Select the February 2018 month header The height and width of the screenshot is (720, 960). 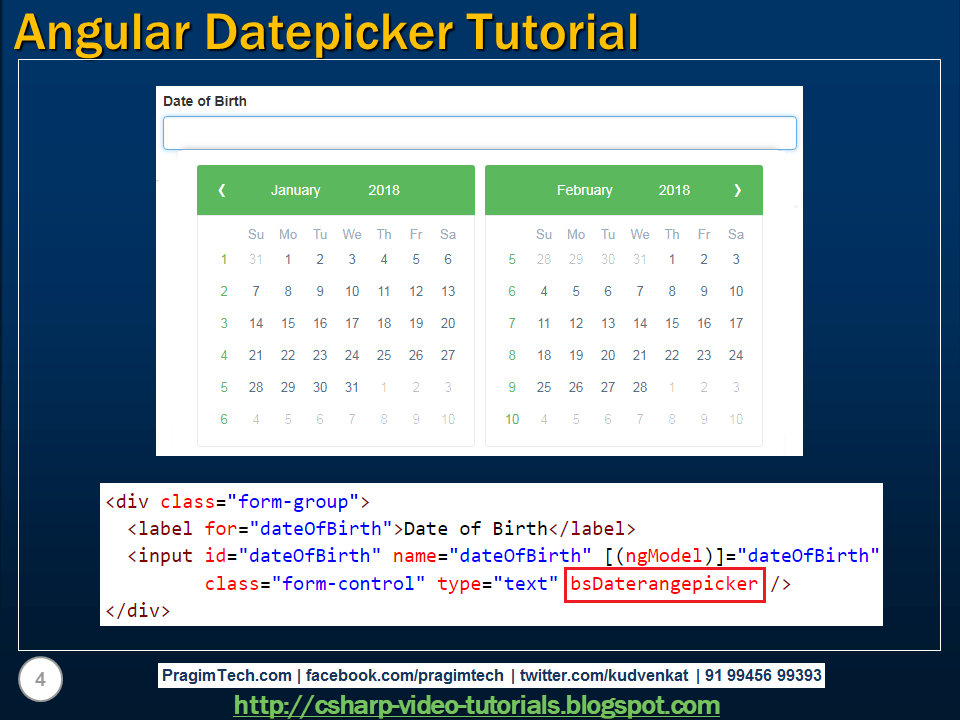click(585, 190)
